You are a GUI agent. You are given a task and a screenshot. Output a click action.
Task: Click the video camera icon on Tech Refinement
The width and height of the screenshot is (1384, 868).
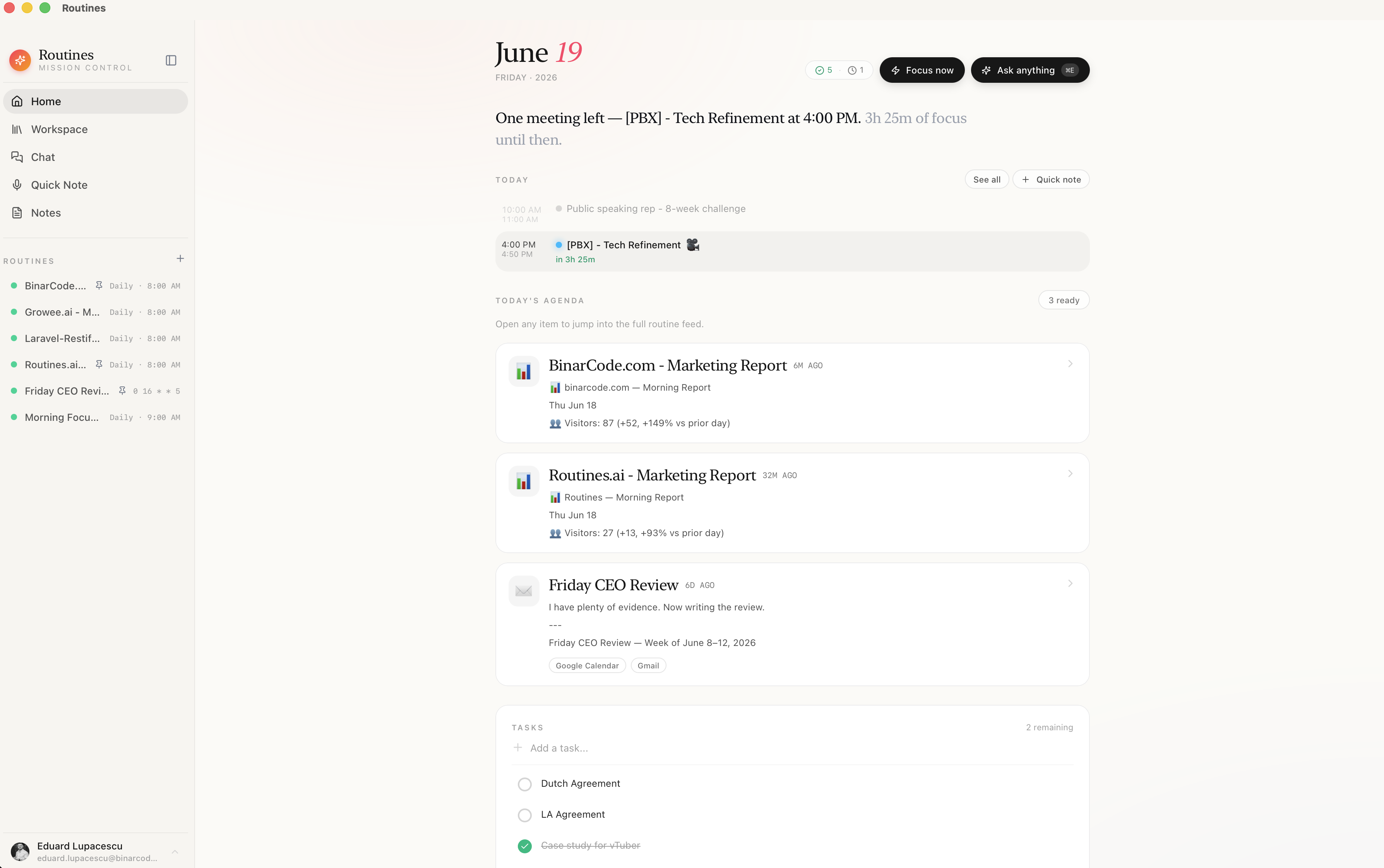click(693, 244)
